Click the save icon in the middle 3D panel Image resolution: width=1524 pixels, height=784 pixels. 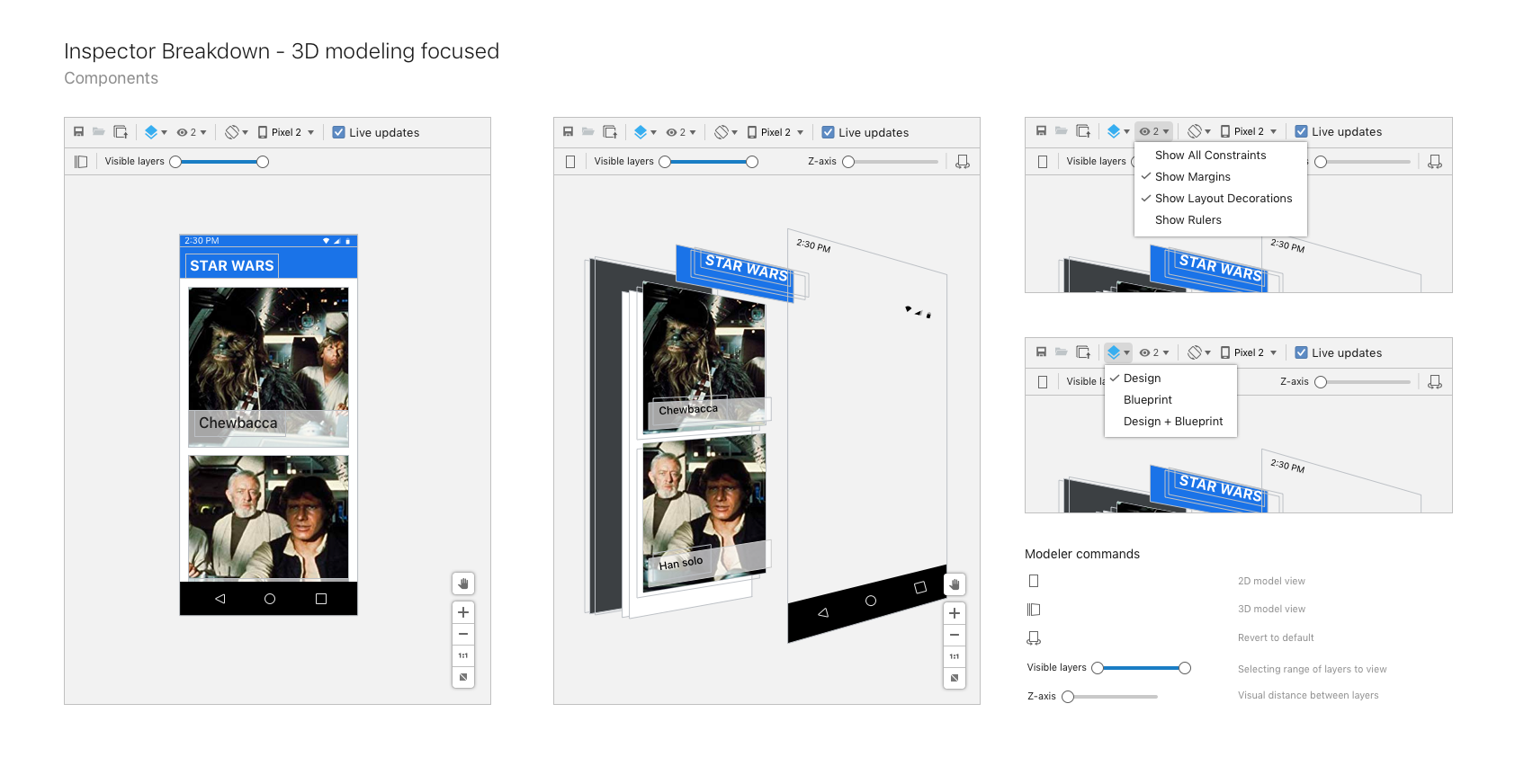[x=569, y=132]
